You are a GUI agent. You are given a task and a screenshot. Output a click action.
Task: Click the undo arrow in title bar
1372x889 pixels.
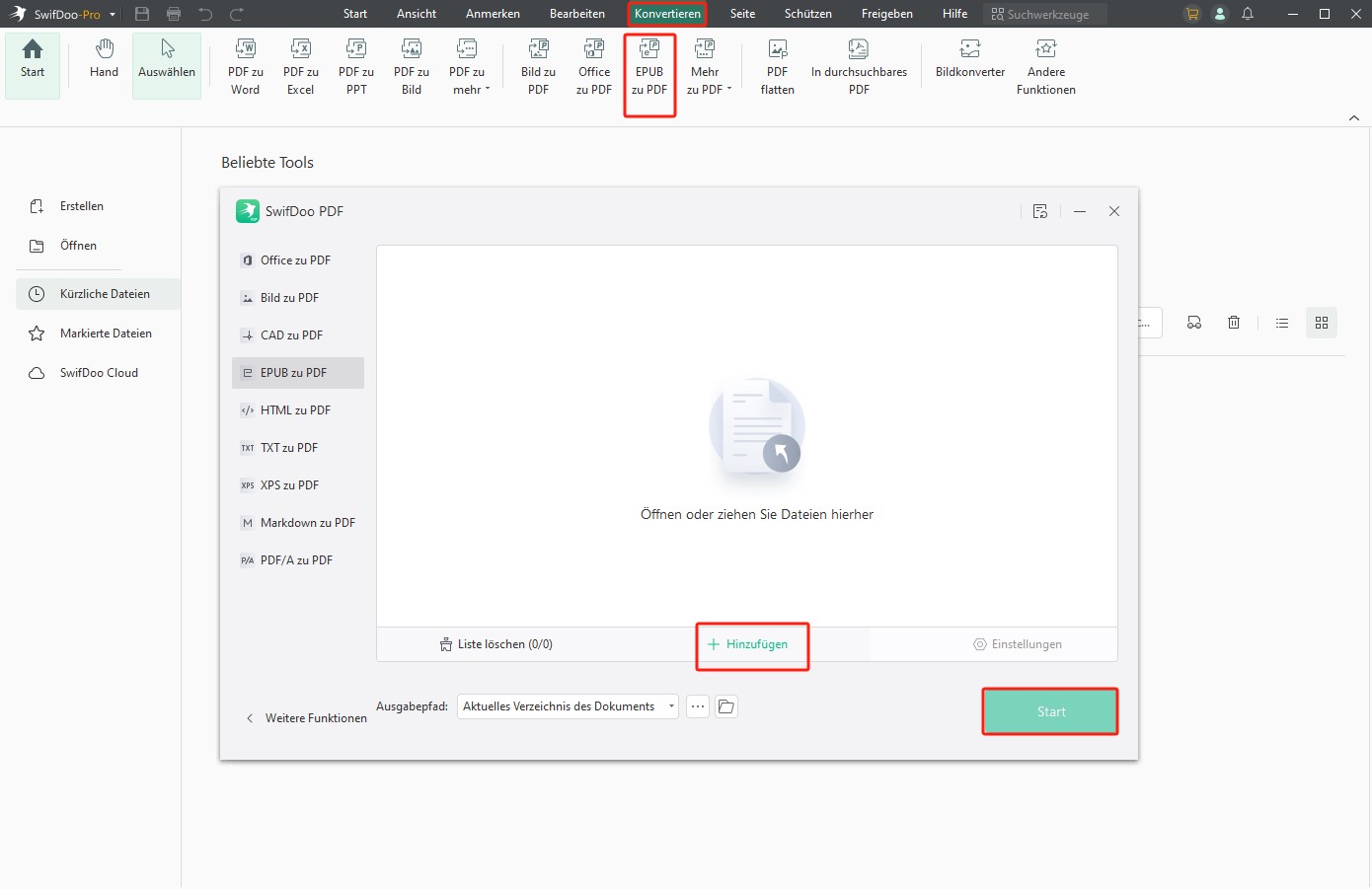205,14
